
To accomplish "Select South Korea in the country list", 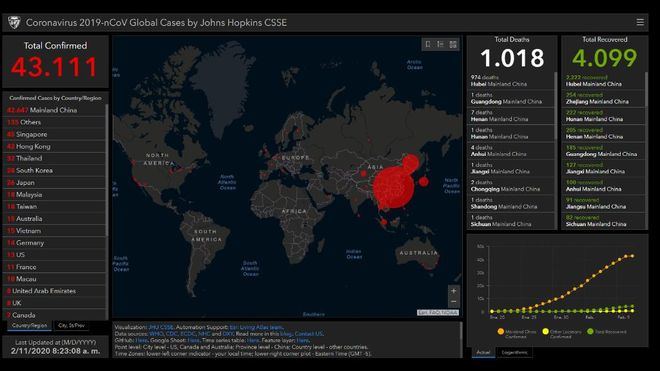I will [54, 171].
